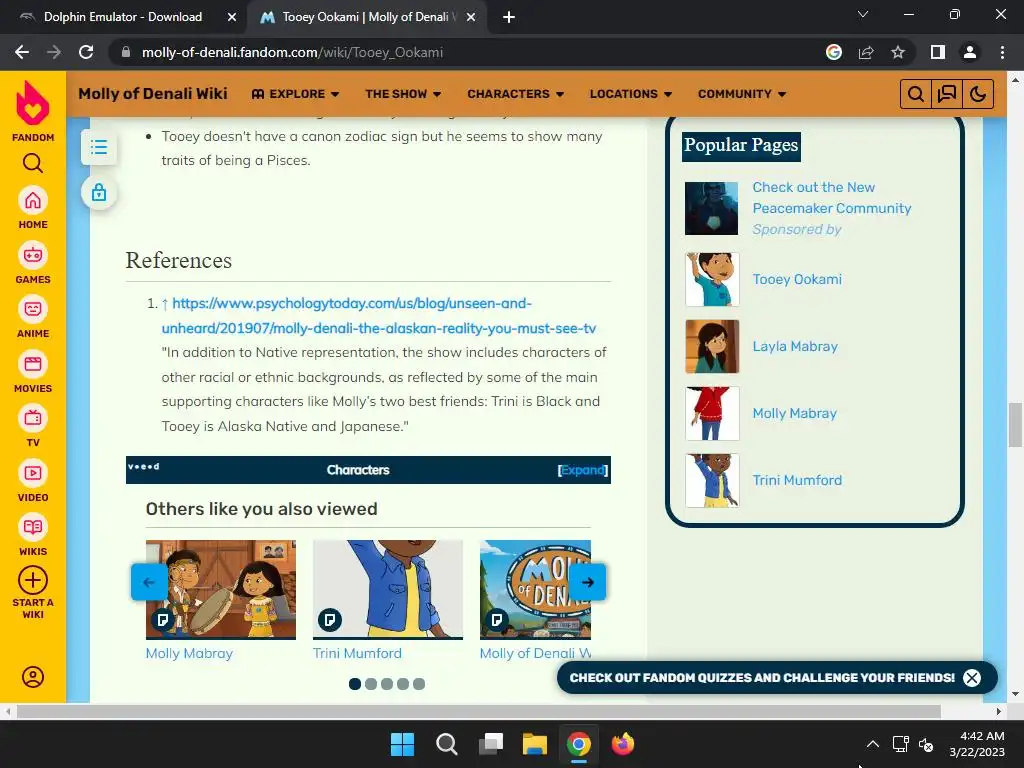The image size is (1024, 768).
Task: Select the Tooey Ookami wiki tab
Action: tap(366, 17)
